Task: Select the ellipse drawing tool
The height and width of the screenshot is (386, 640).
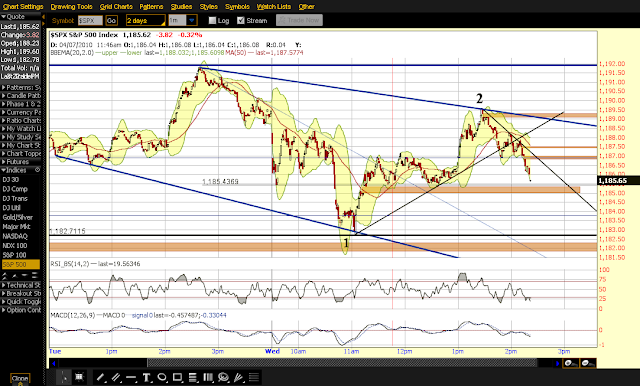Action: point(162,377)
